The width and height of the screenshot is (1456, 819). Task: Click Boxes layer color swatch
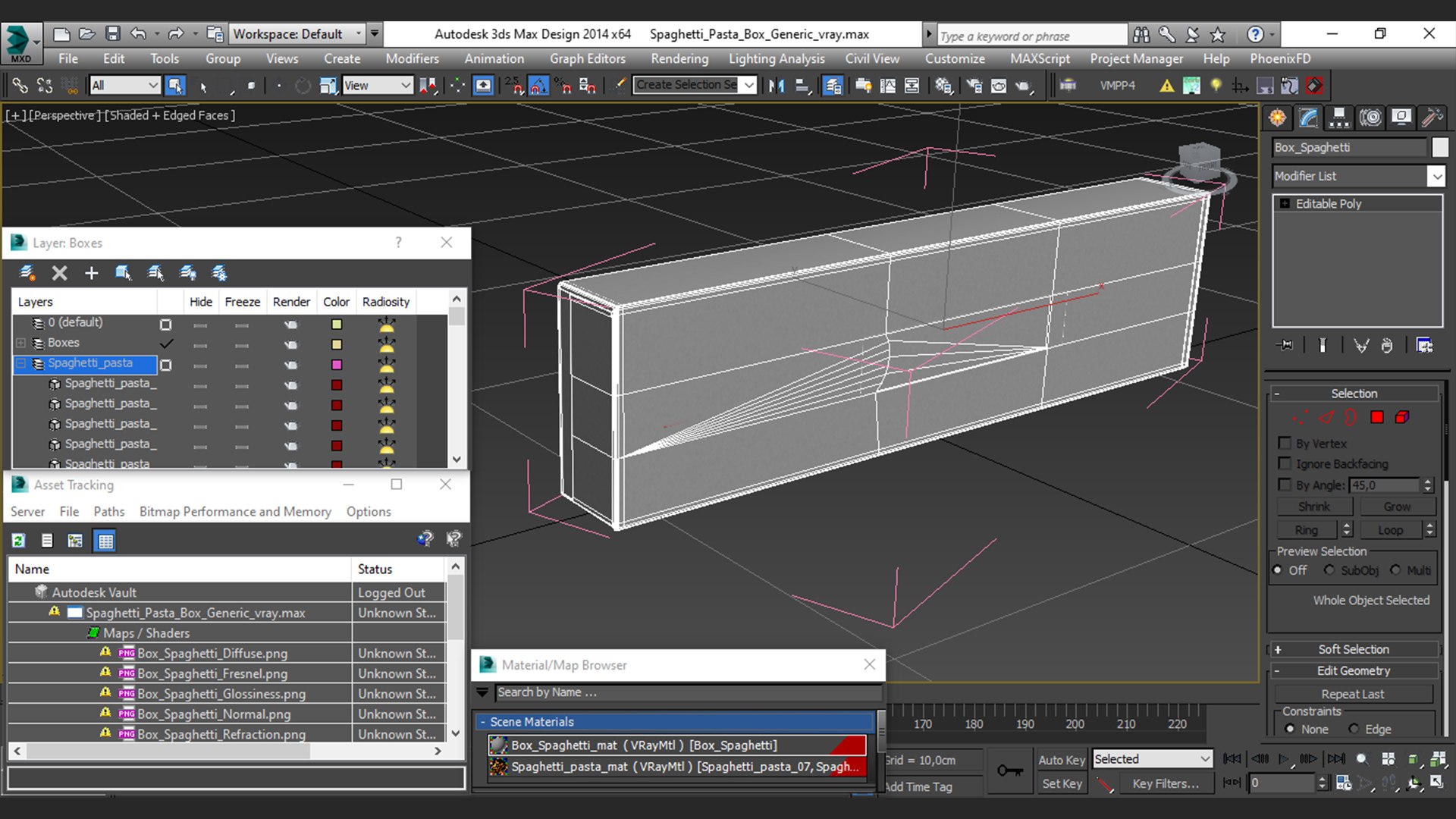(x=337, y=344)
